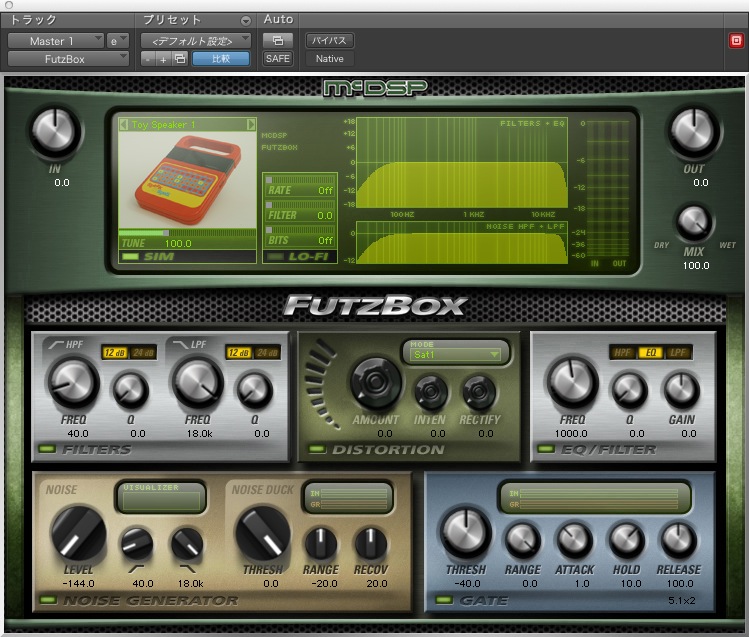
Task: Toggle the LO-FI section on/off
Action: click(275, 257)
